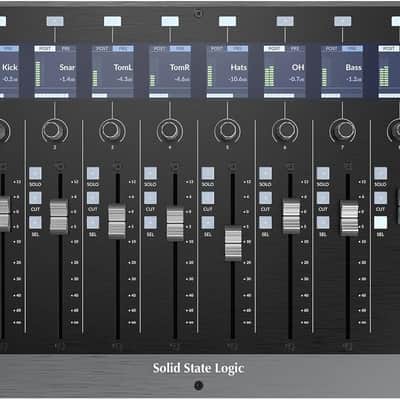Select the Bass channel with SEL
This screenshot has width=400, height=400.
click(x=323, y=223)
